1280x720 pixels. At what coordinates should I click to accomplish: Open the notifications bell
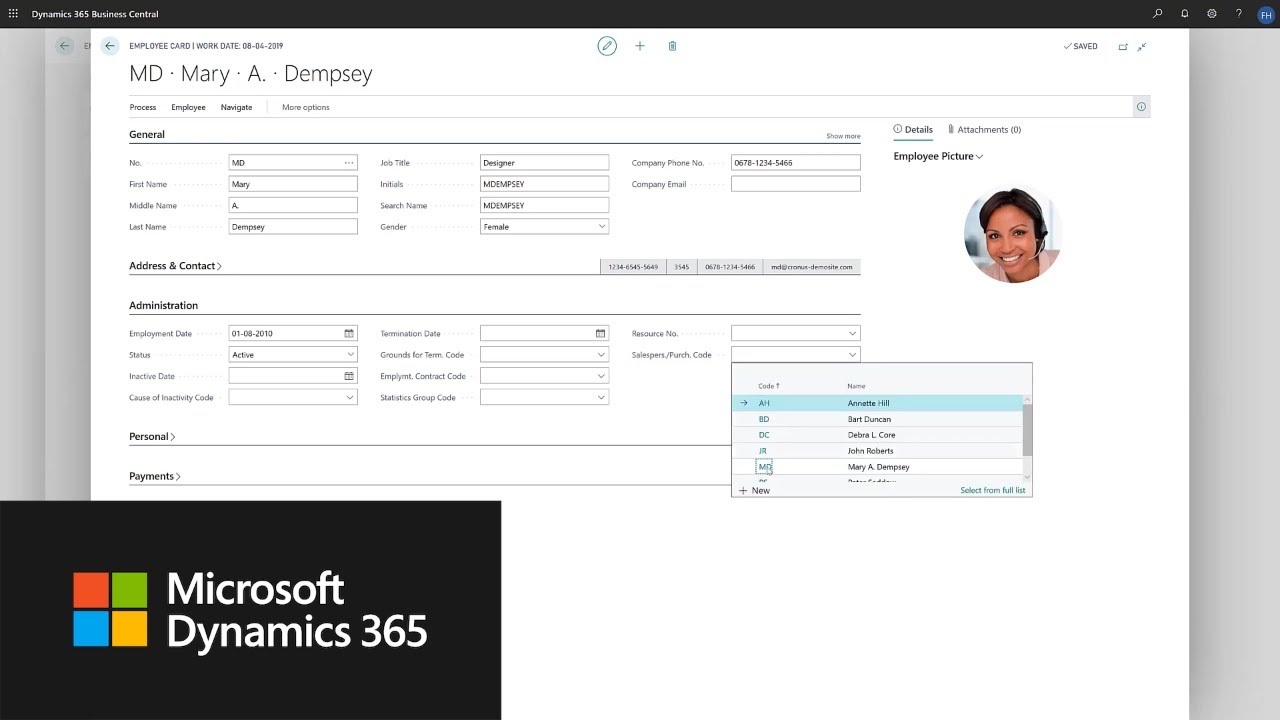pyautogui.click(x=1185, y=14)
